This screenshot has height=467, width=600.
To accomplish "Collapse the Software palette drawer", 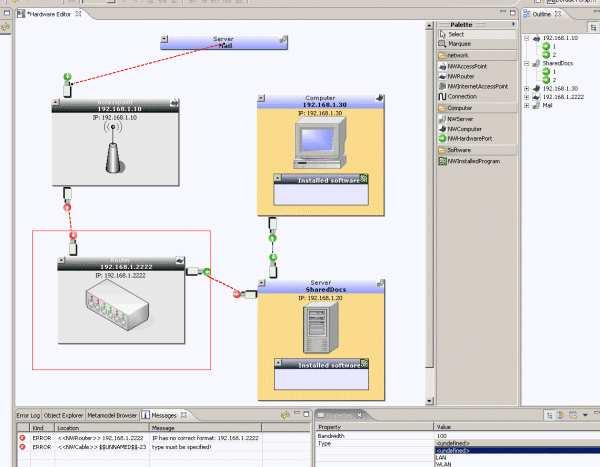I will 476,150.
